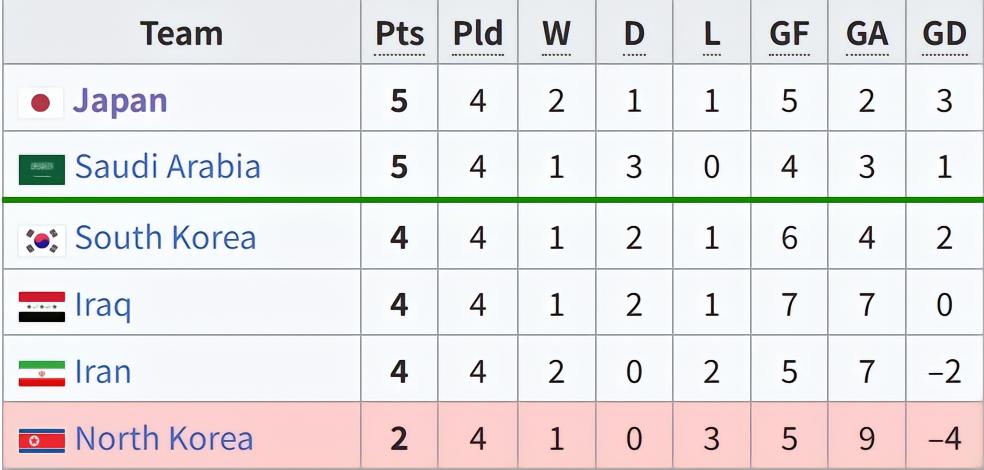The image size is (984, 470).
Task: Click the Iraq flag icon
Action: pyautogui.click(x=41, y=305)
